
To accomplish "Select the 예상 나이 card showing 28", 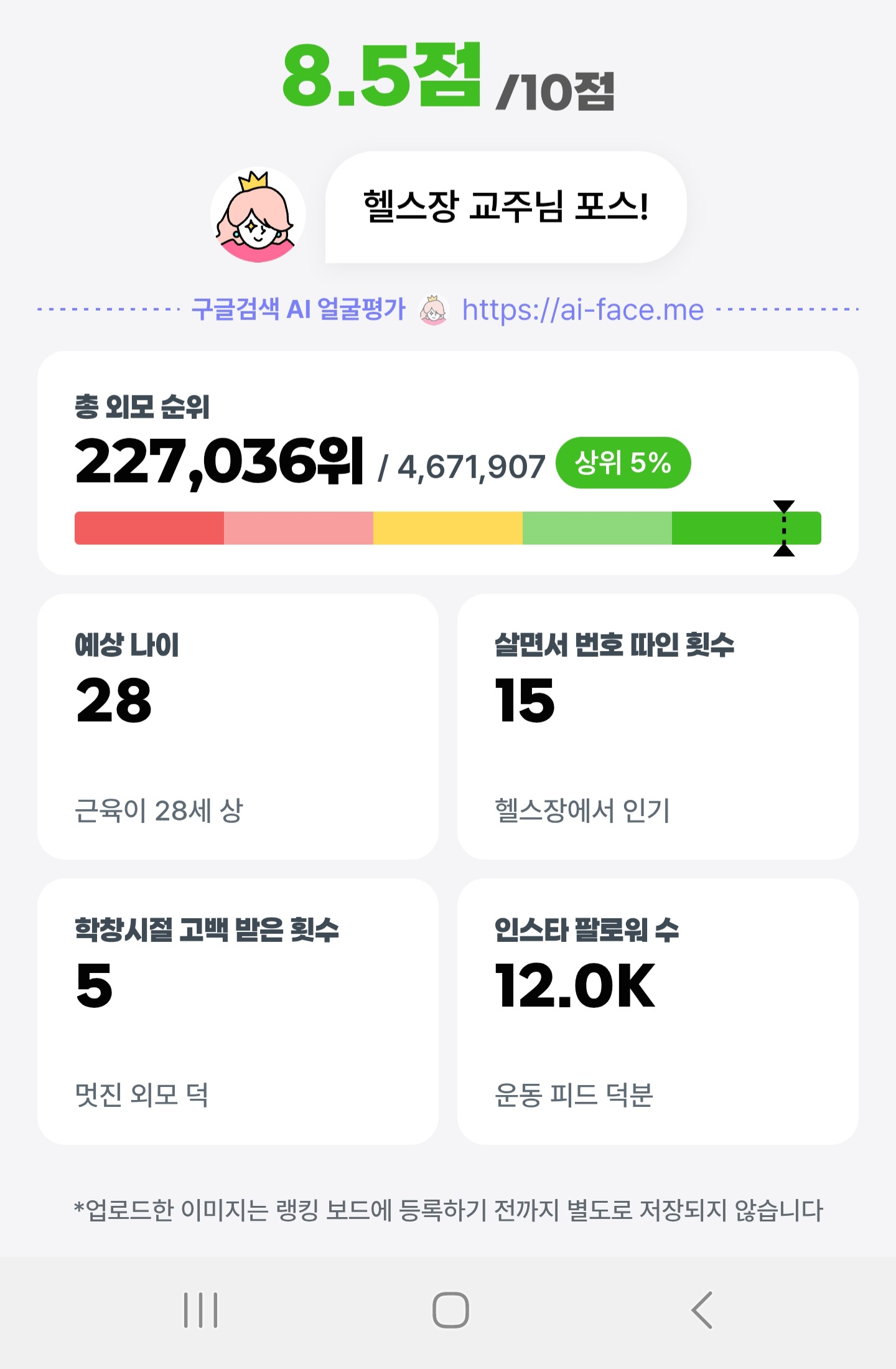I will pyautogui.click(x=238, y=727).
